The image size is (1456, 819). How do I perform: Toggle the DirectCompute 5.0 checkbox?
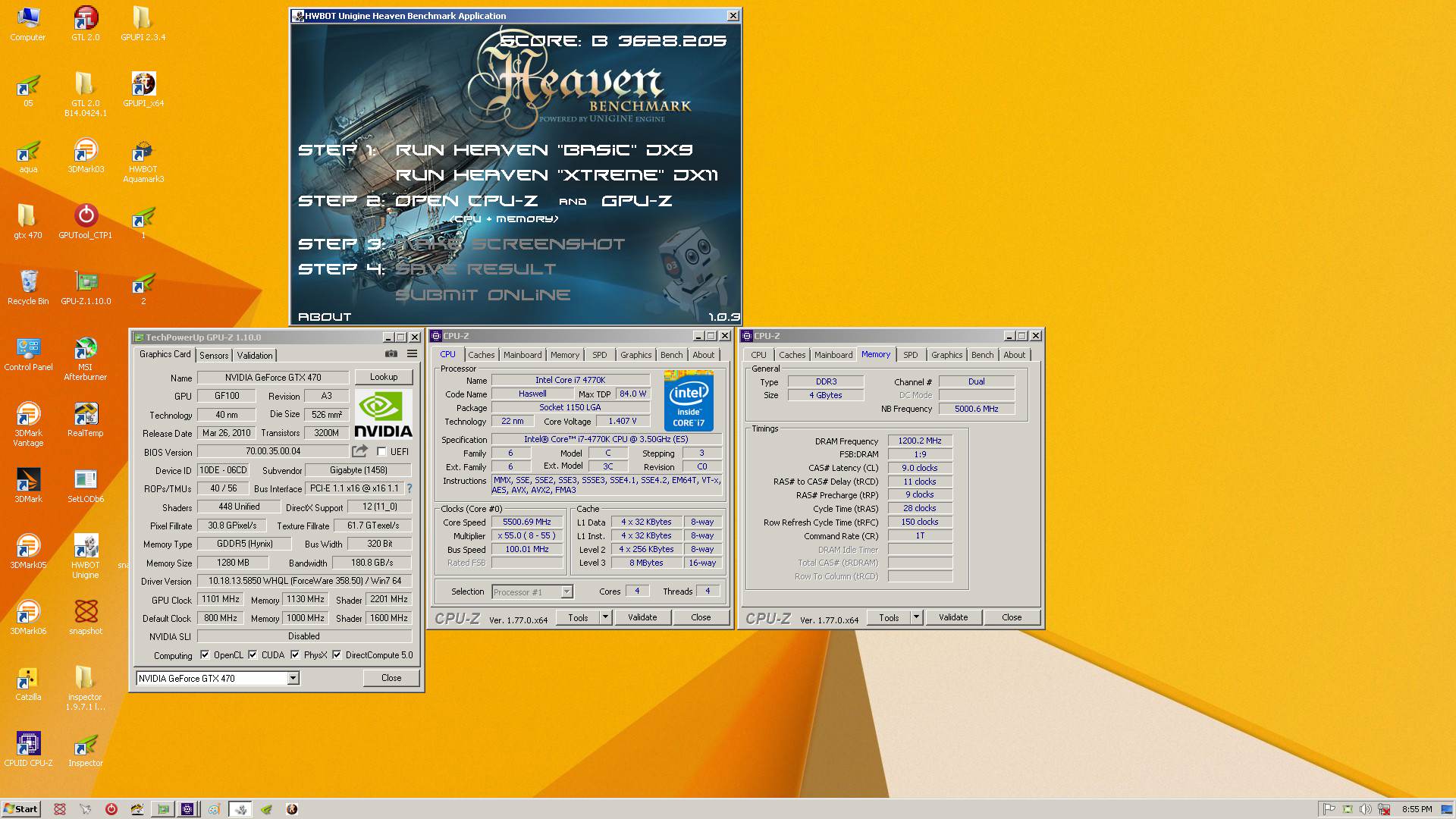pos(337,655)
